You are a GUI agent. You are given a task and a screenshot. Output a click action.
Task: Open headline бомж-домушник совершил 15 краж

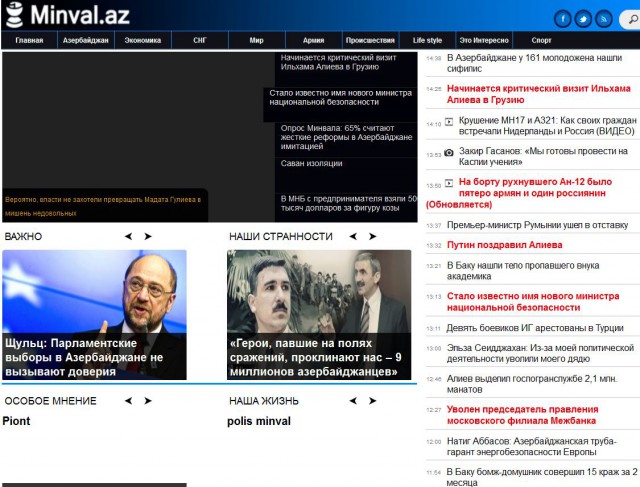[542, 477]
